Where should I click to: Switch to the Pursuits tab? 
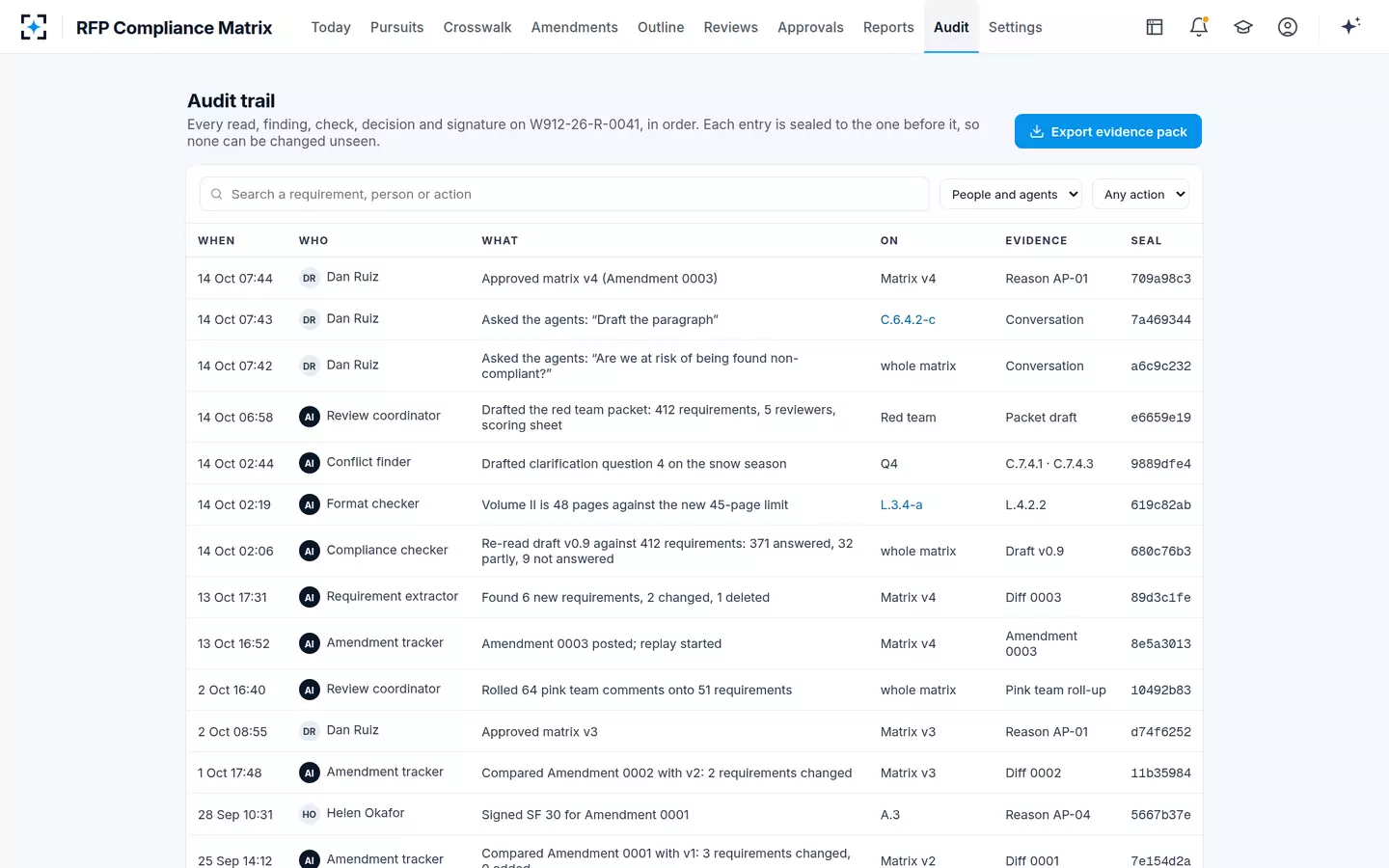396,27
